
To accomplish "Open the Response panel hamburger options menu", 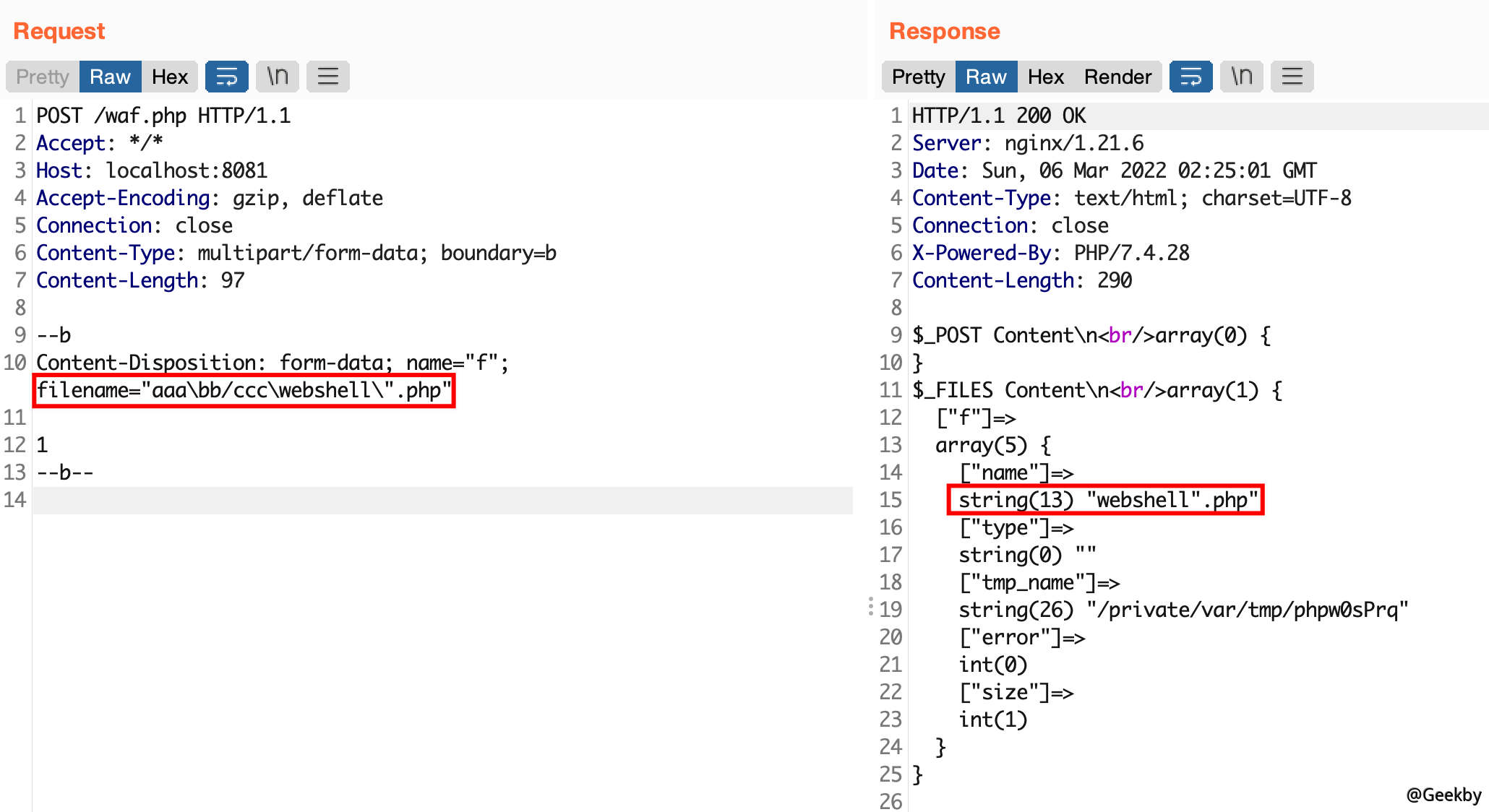I will [x=1292, y=77].
